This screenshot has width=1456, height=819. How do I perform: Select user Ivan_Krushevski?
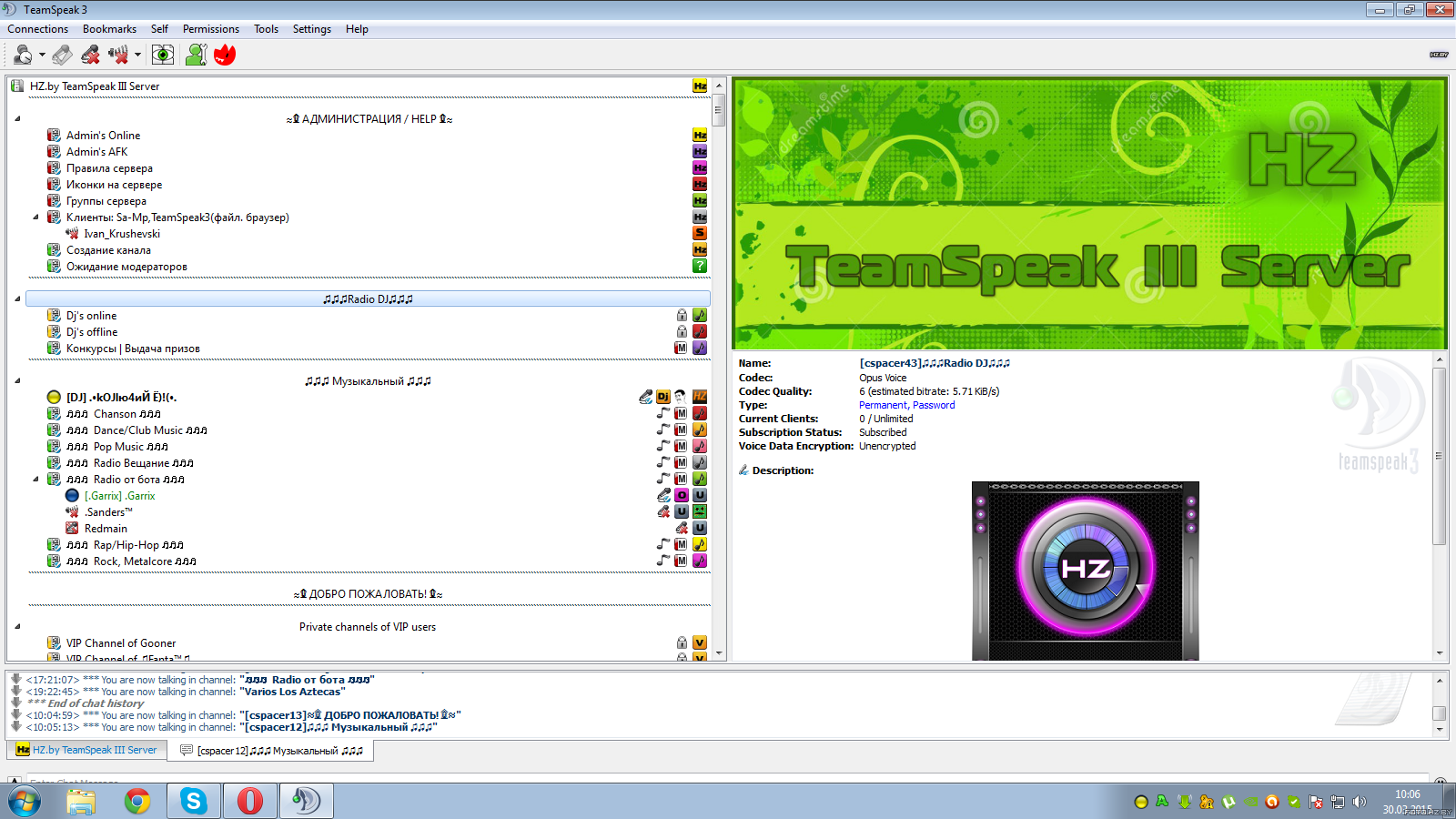122,234
